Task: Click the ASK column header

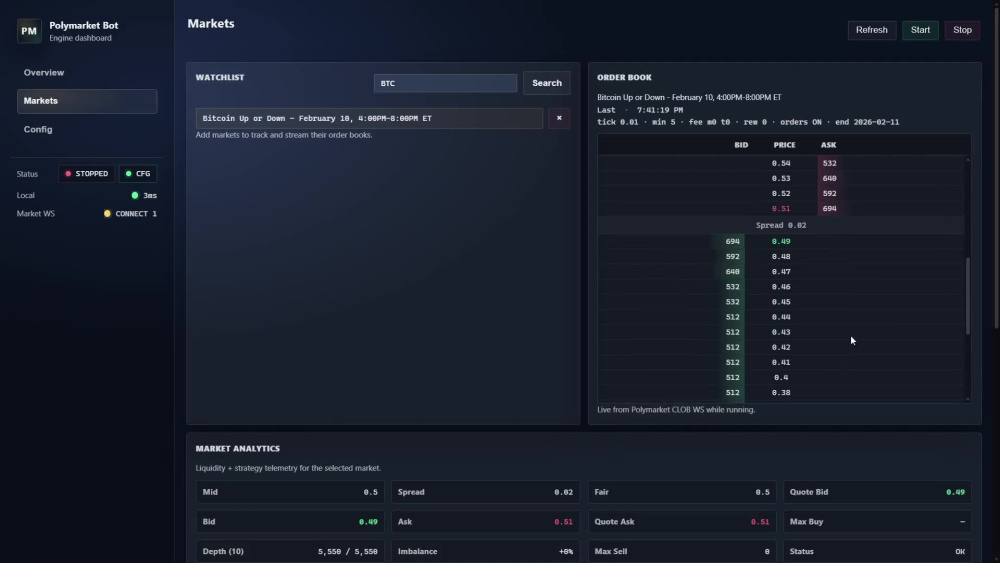Action: (x=828, y=145)
